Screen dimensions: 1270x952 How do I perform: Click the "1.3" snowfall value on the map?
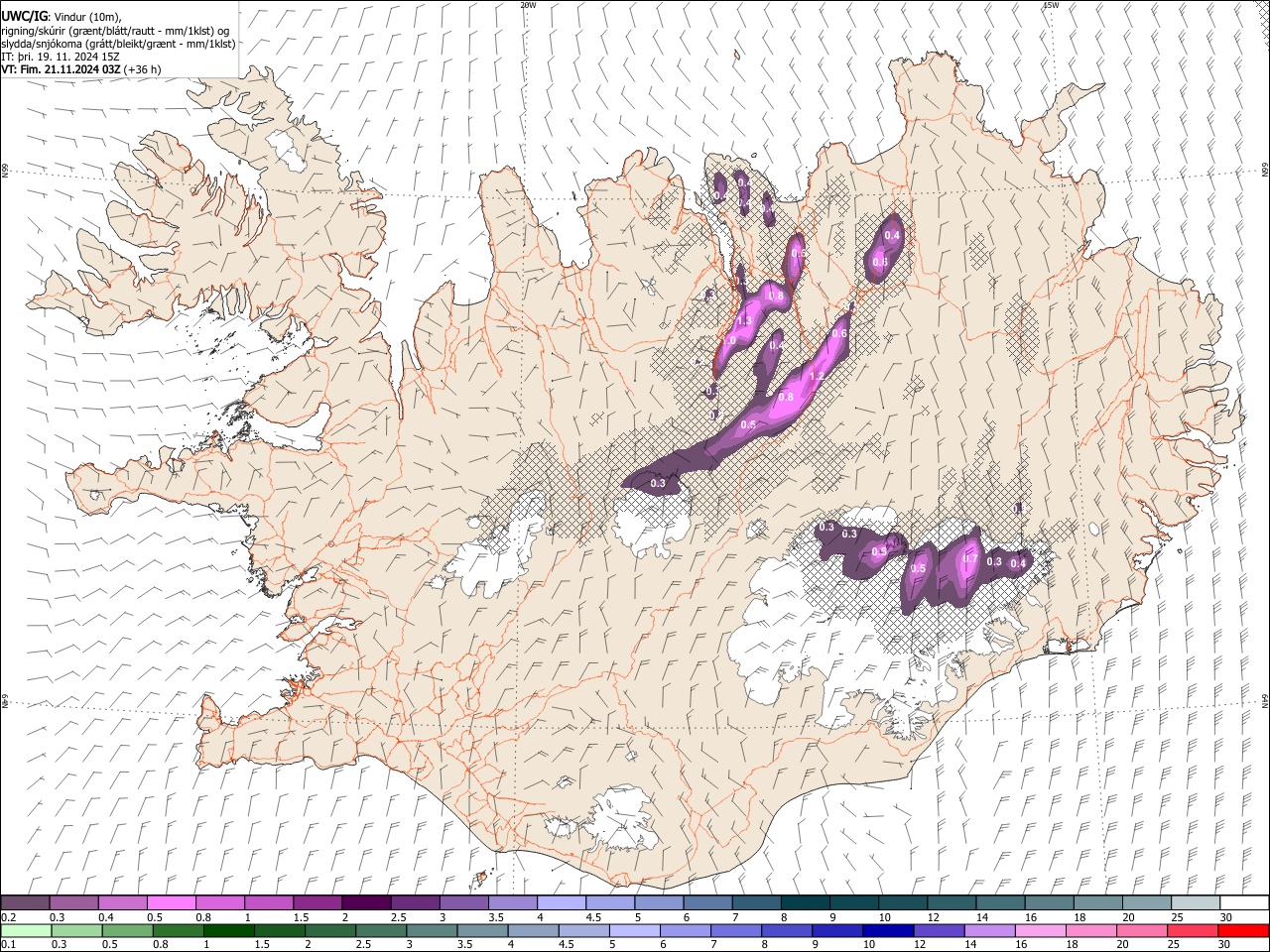(x=743, y=321)
